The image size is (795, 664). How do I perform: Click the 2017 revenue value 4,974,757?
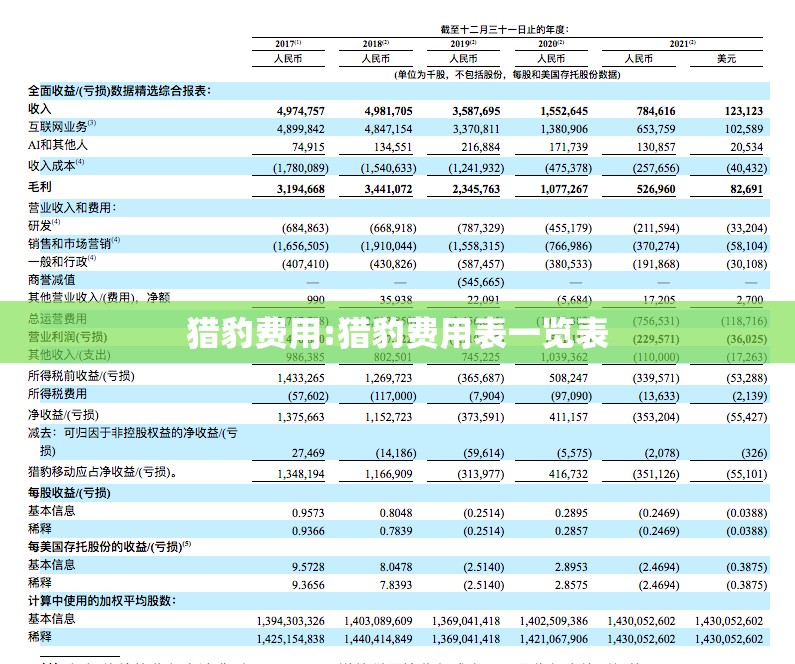[301, 111]
